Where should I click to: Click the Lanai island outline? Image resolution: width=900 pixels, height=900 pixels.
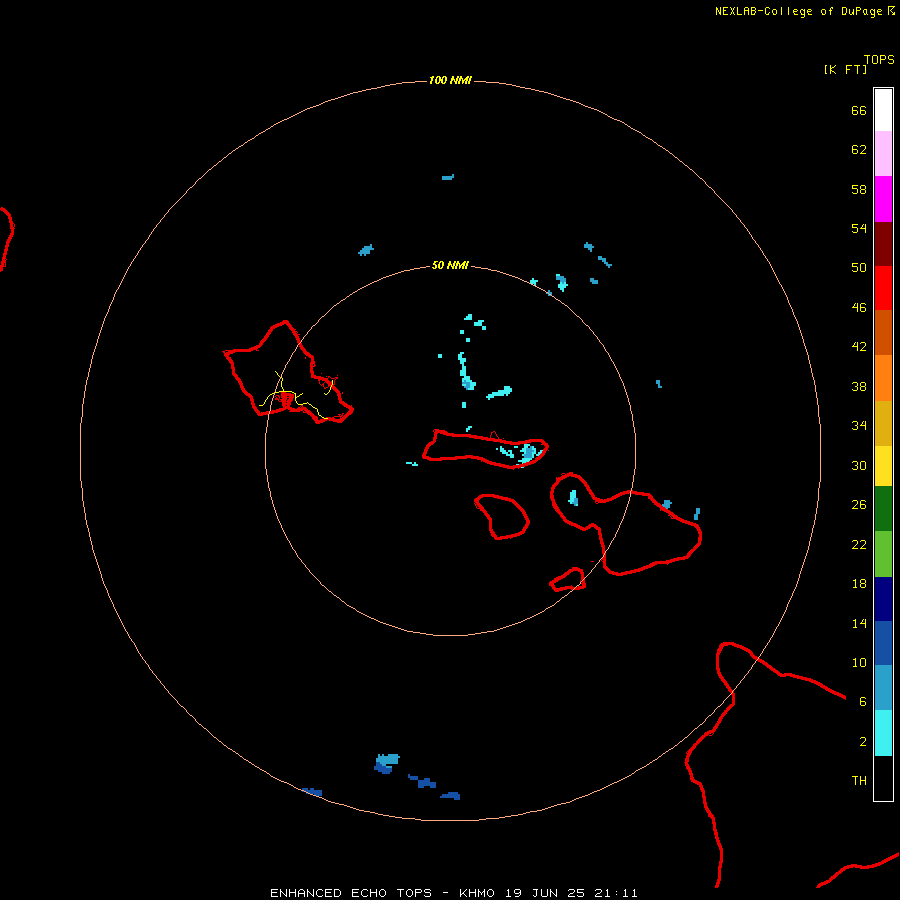tap(502, 517)
